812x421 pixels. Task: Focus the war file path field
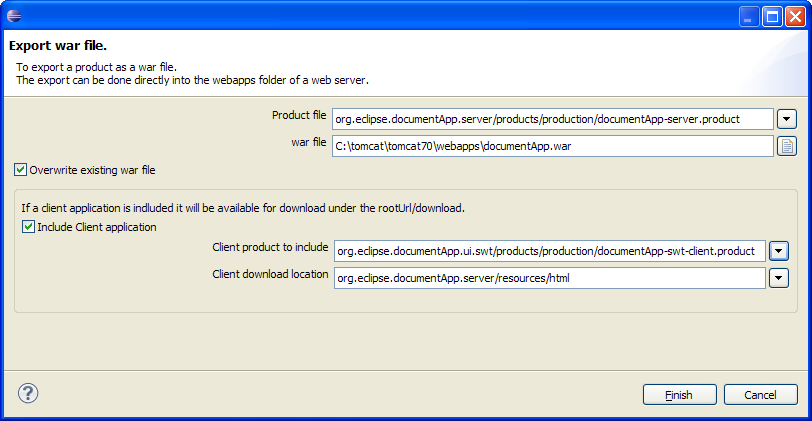coord(553,146)
